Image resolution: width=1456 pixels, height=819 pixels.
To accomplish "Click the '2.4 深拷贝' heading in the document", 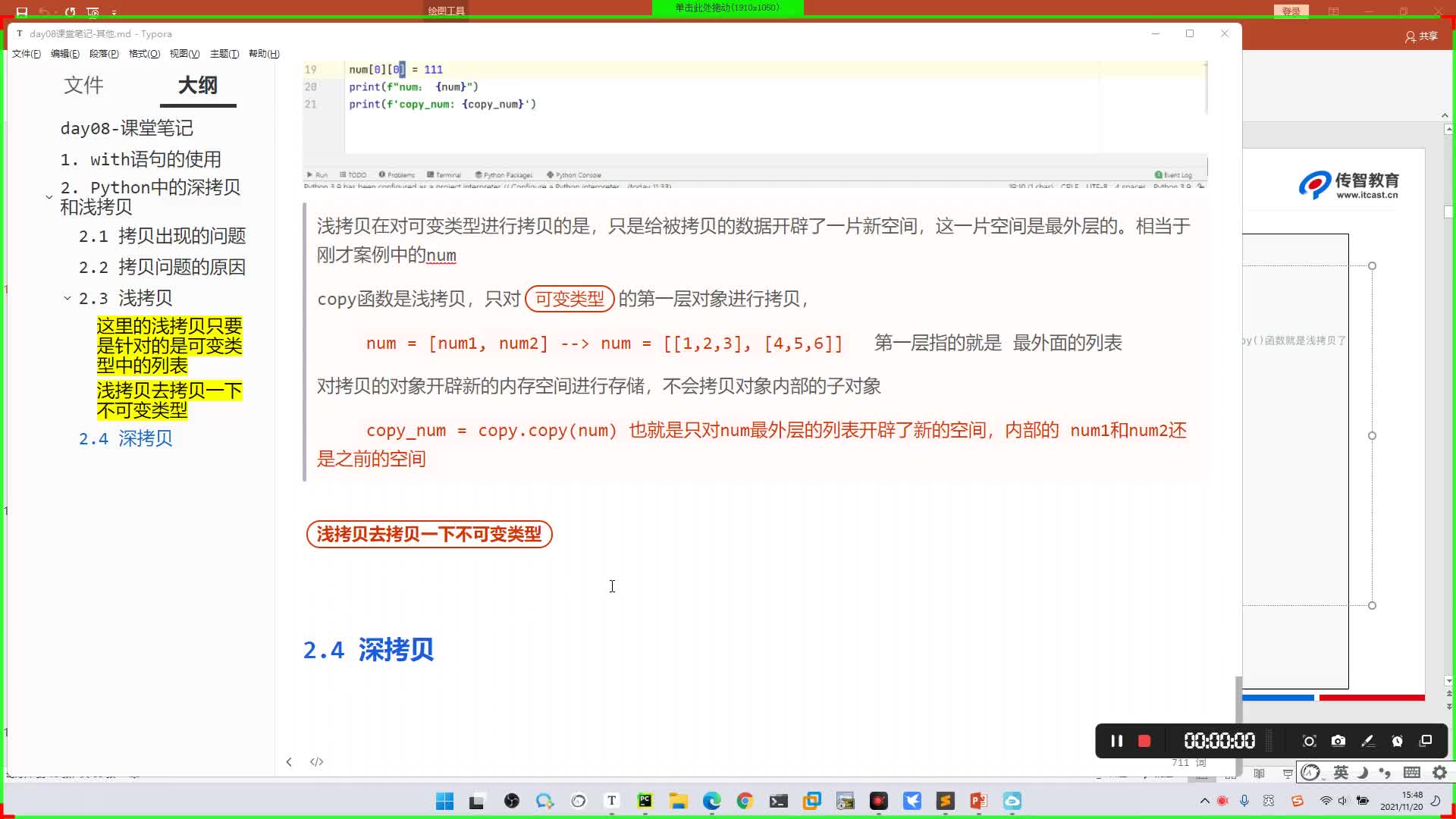I will tap(369, 650).
